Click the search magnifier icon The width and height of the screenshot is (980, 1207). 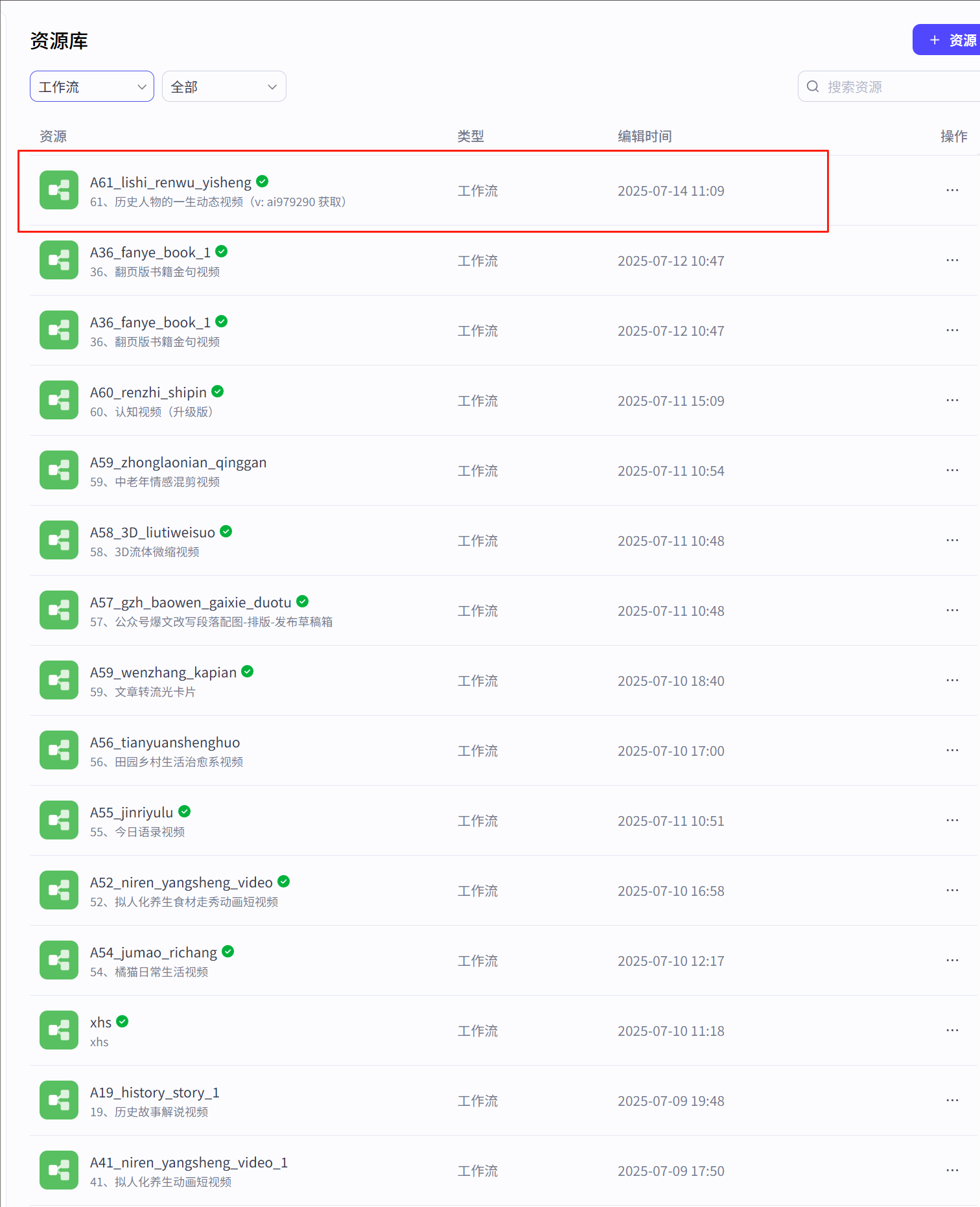(813, 86)
